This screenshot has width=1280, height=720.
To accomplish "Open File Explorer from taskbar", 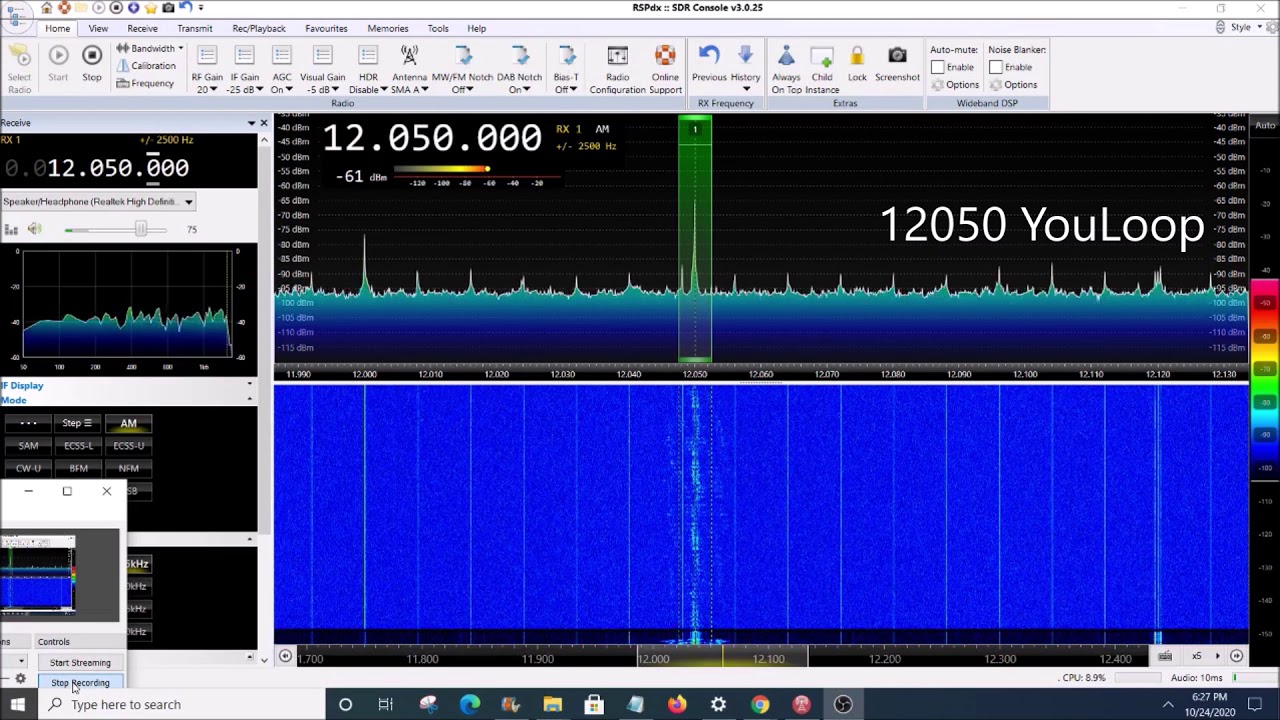I will 552,705.
